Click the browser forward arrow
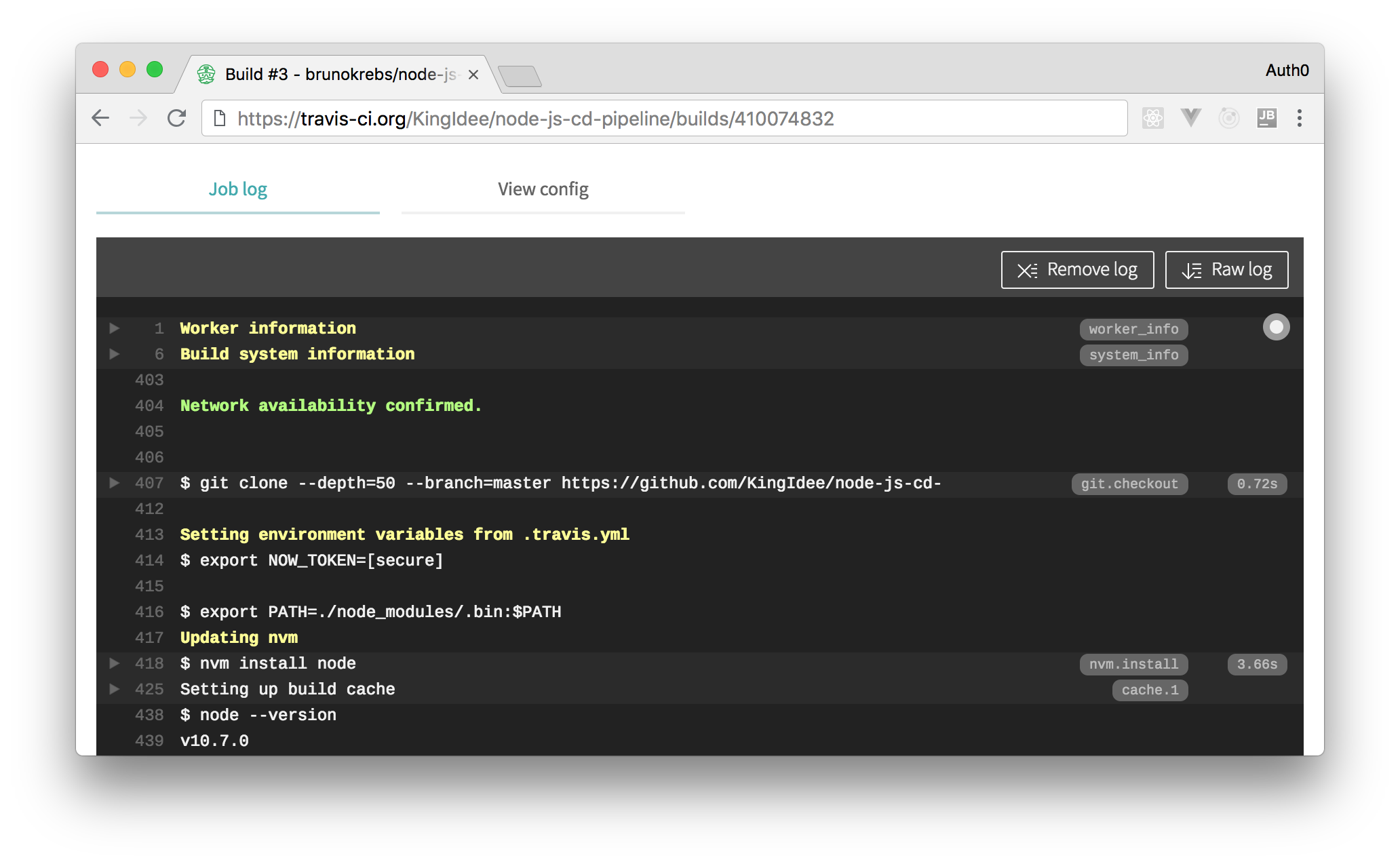 [138, 118]
